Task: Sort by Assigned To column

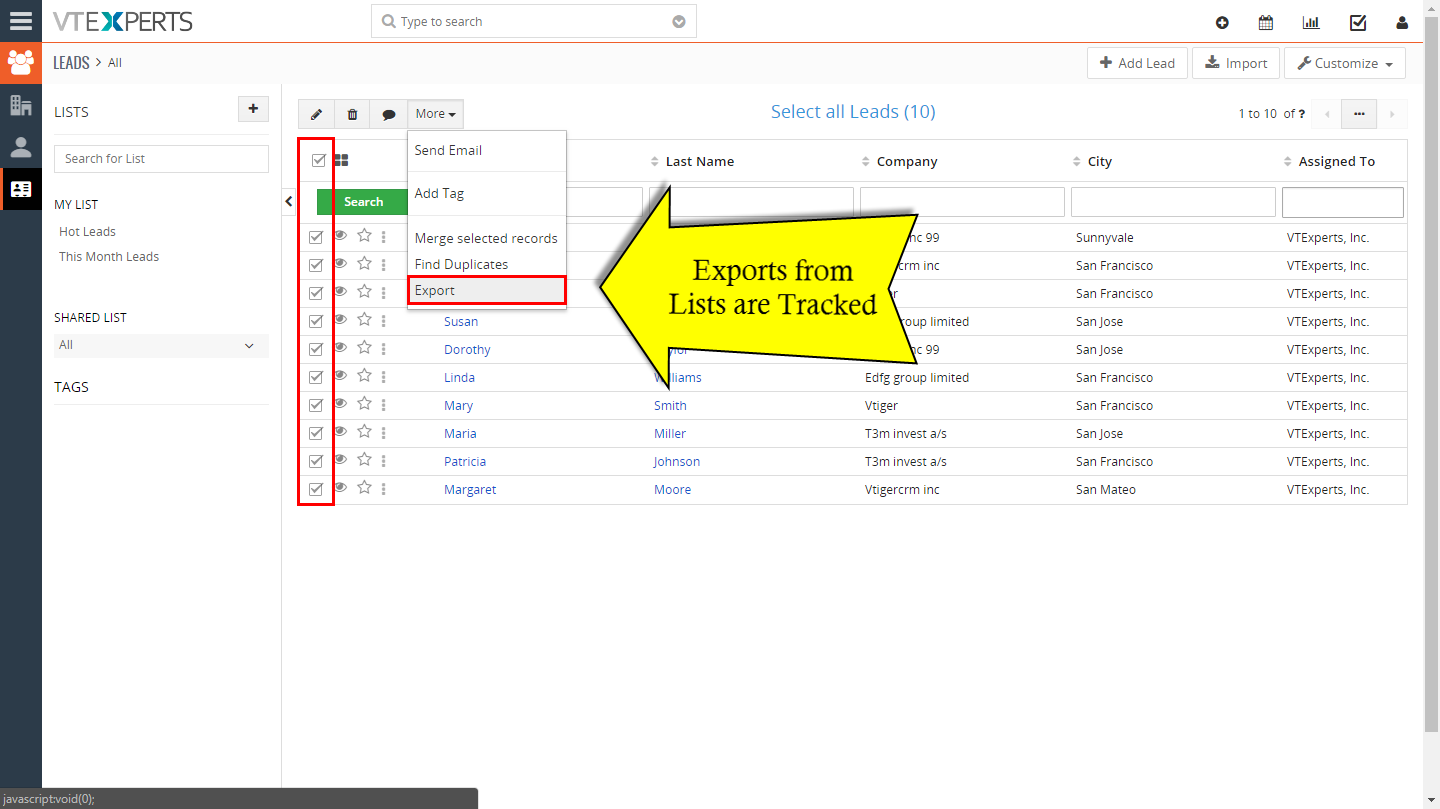Action: (x=1336, y=161)
